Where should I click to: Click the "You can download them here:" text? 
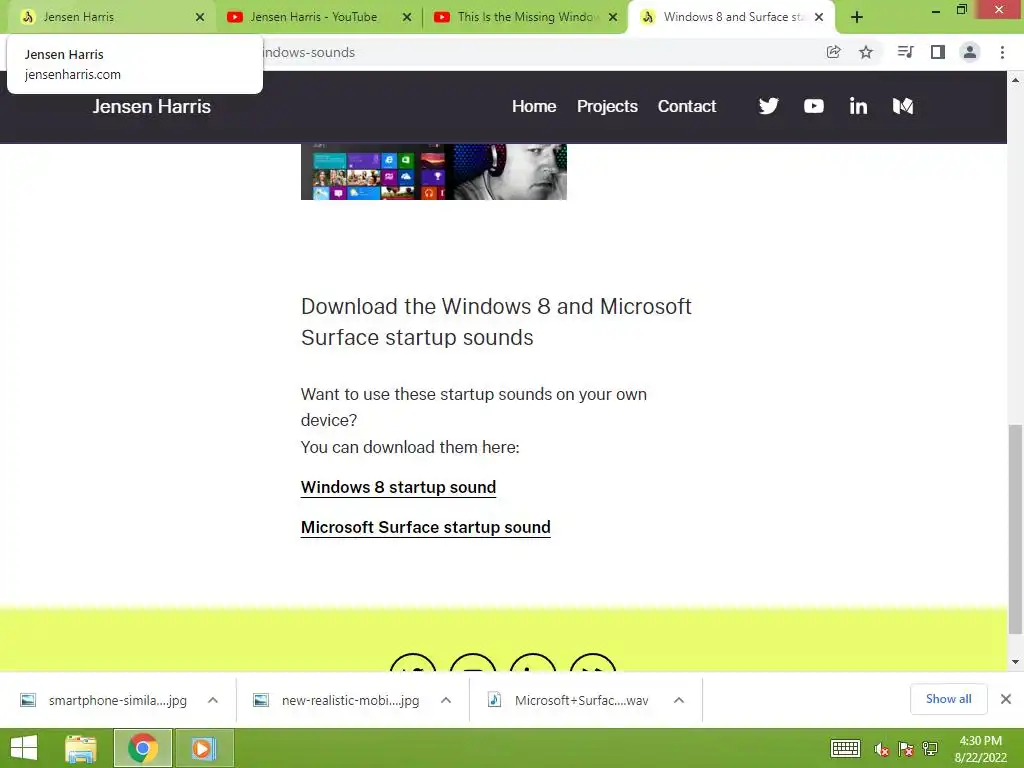pos(410,447)
